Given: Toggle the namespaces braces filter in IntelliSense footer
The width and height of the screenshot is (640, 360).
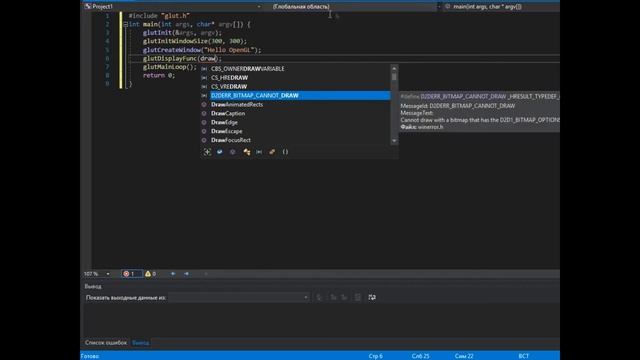Looking at the screenshot, I should click(285, 152).
